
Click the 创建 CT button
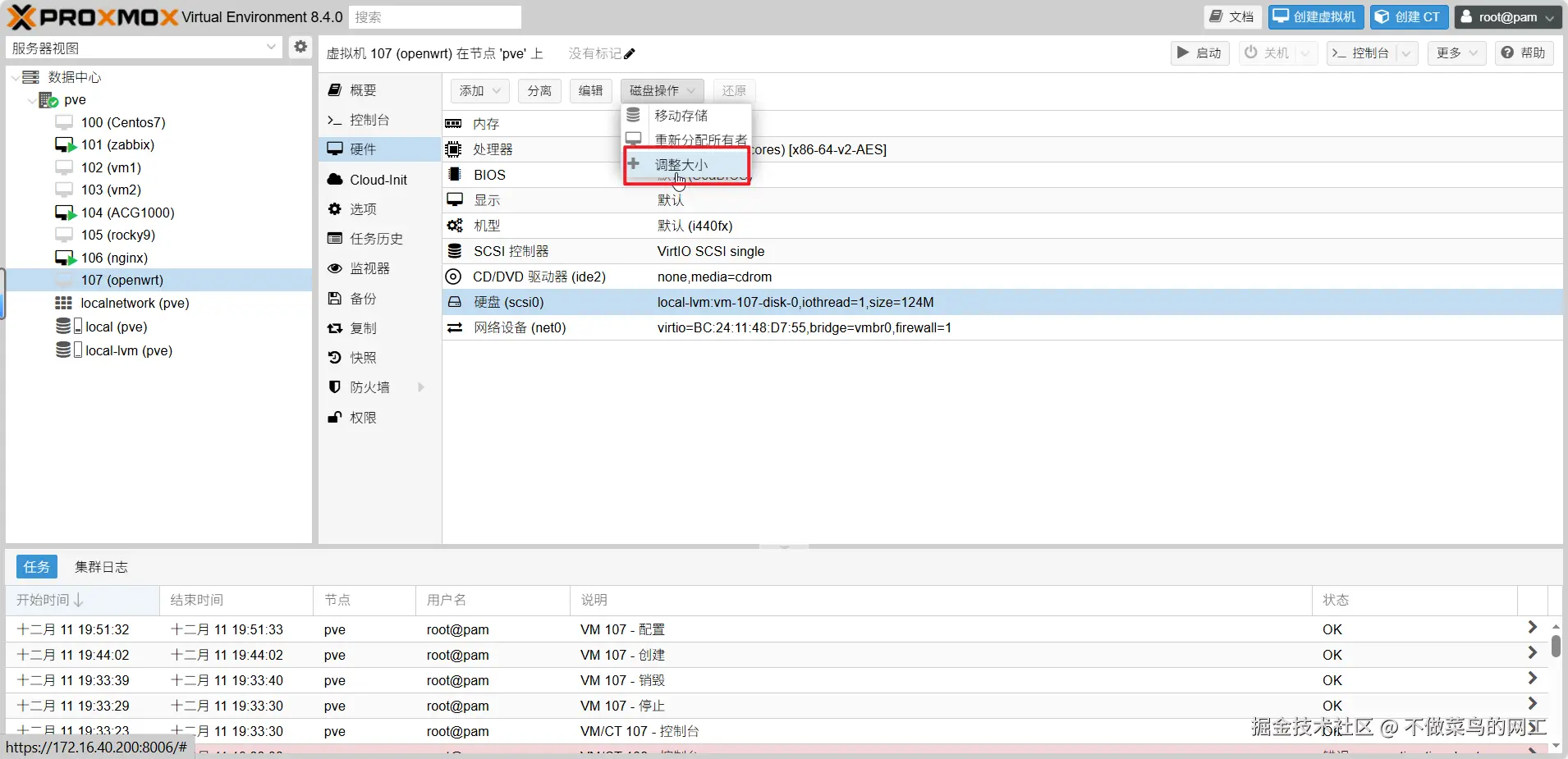click(1410, 17)
